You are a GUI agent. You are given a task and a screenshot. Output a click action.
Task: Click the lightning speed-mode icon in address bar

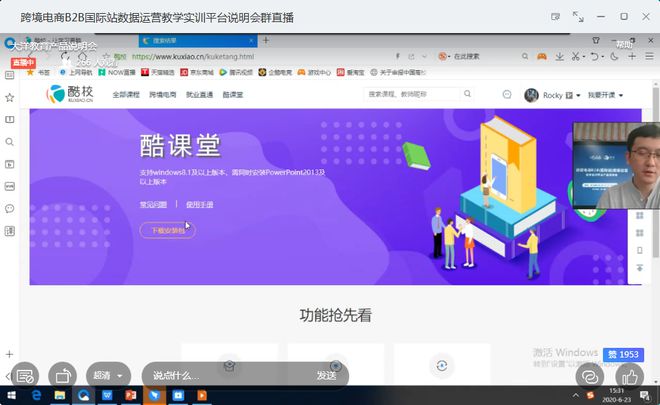click(x=397, y=56)
